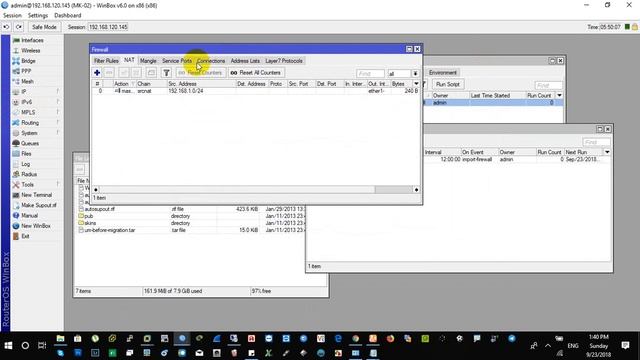Open Windows Start menu
Image resolution: width=640 pixels, height=360 pixels.
(8, 346)
